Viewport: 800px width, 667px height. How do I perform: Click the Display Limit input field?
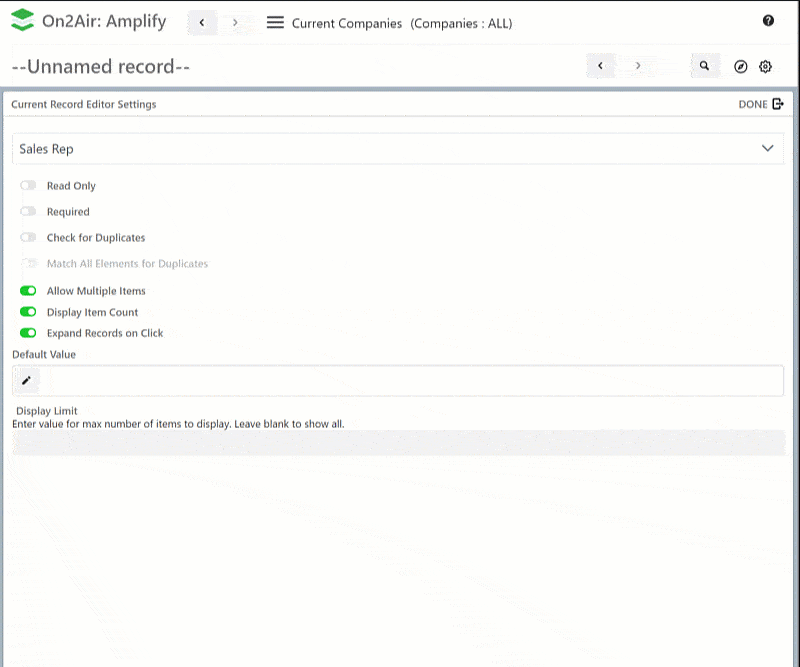click(x=398, y=443)
